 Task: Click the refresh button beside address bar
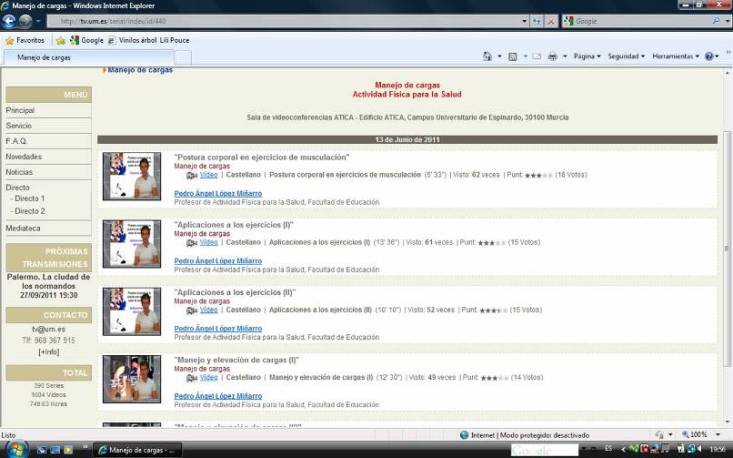coord(538,21)
